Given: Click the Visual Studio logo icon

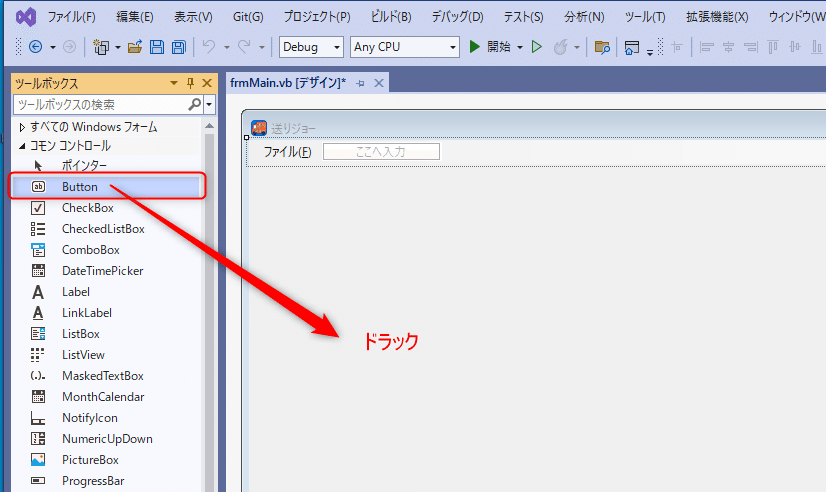Looking at the screenshot, I should coord(26,17).
